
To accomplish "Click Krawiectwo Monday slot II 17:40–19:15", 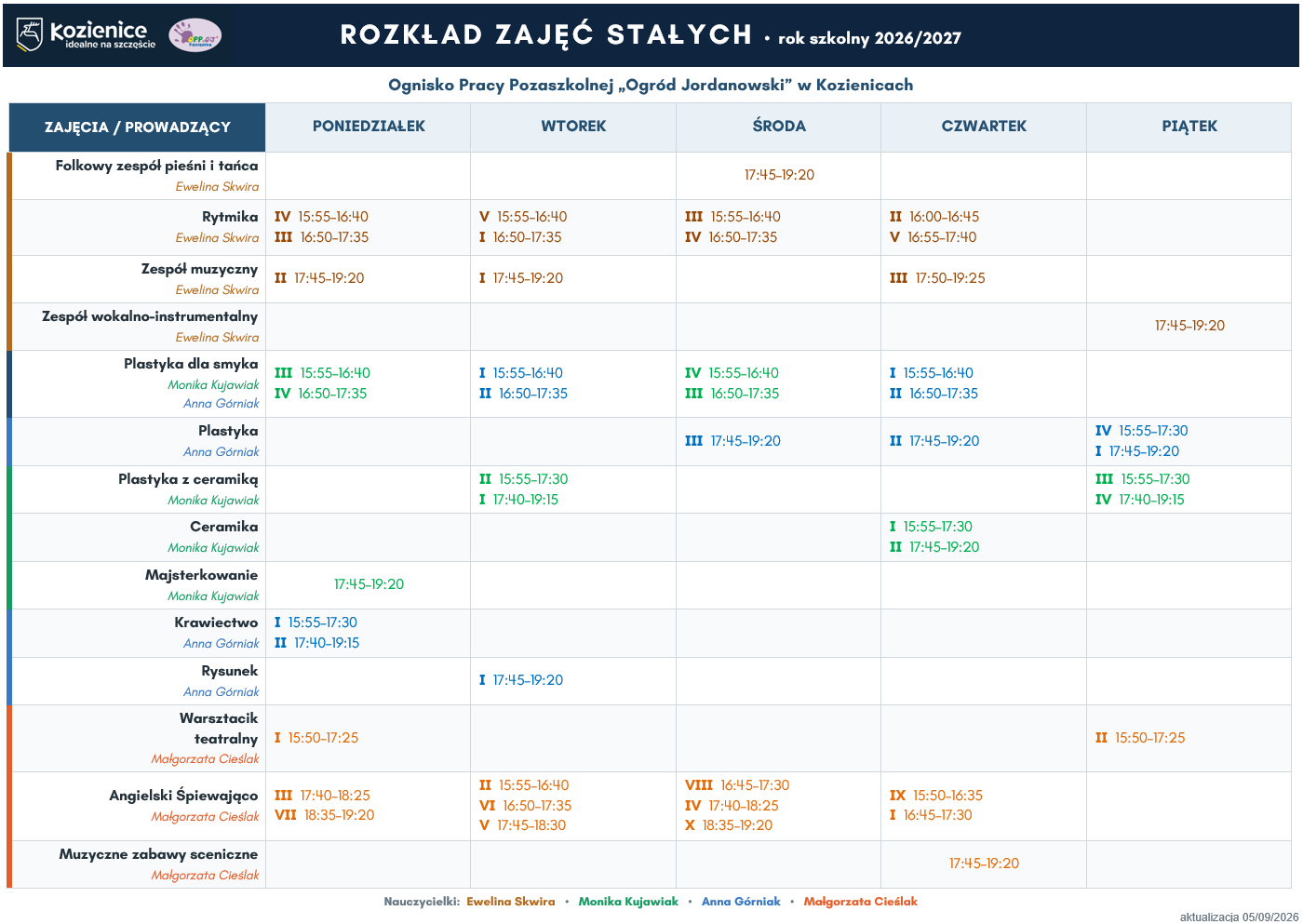I will coord(316,643).
